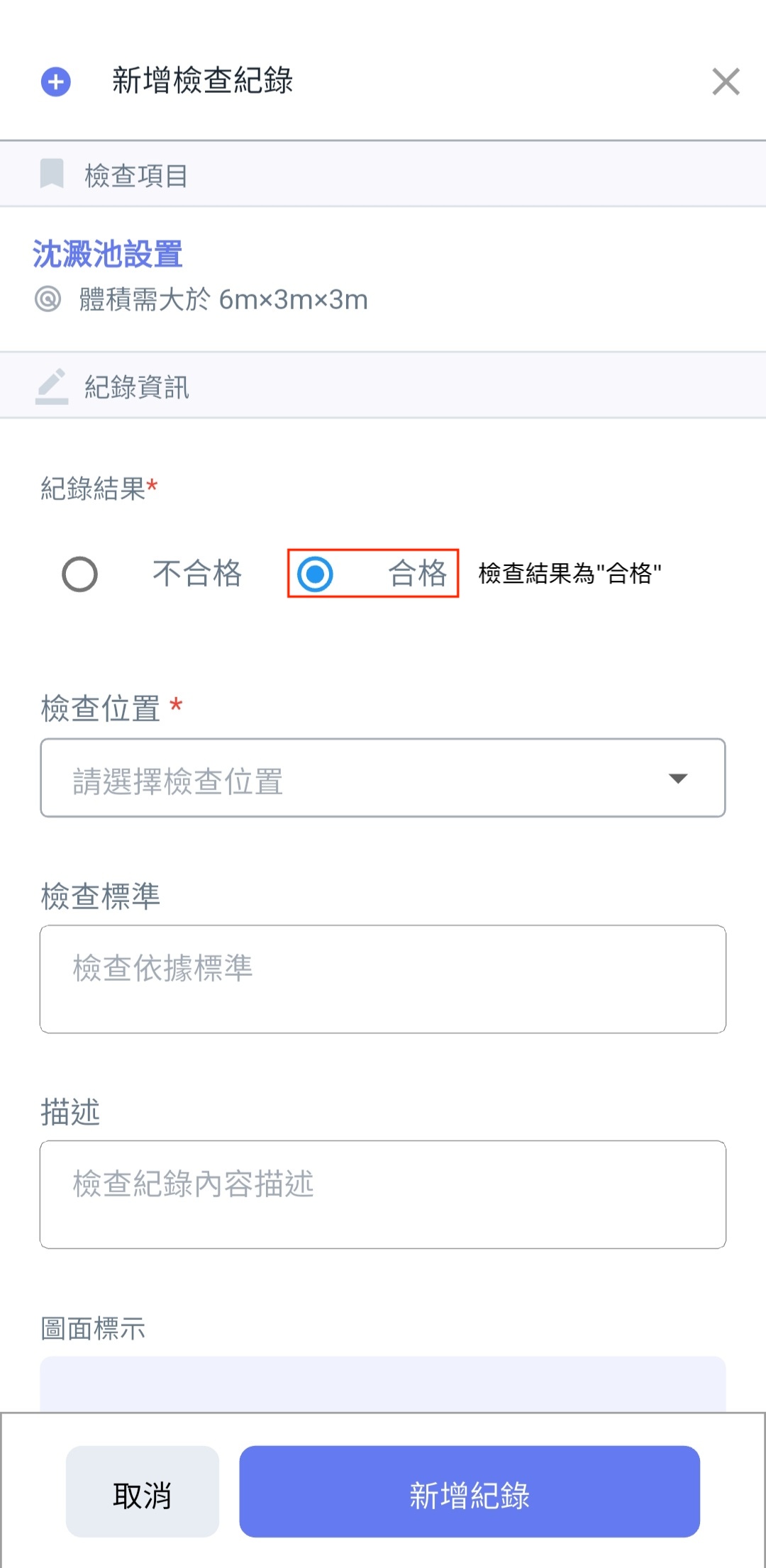This screenshot has width=766, height=1568.
Task: Select the 不合格 radio button
Action: click(79, 574)
